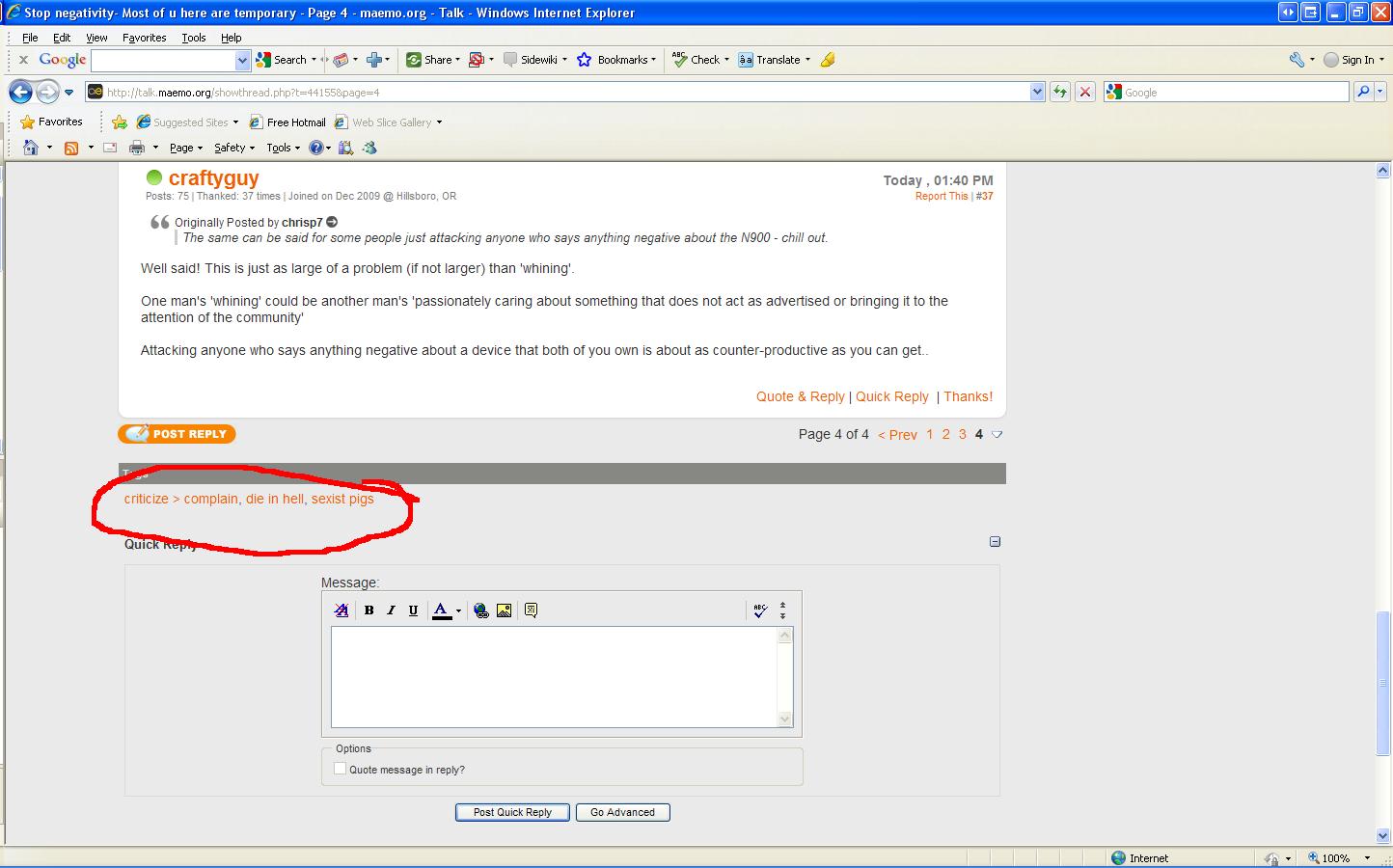
Task: Open the text color dropdown arrow
Action: [458, 610]
